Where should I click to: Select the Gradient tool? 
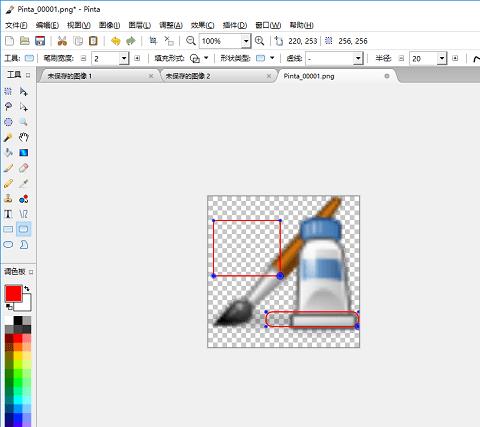23,153
